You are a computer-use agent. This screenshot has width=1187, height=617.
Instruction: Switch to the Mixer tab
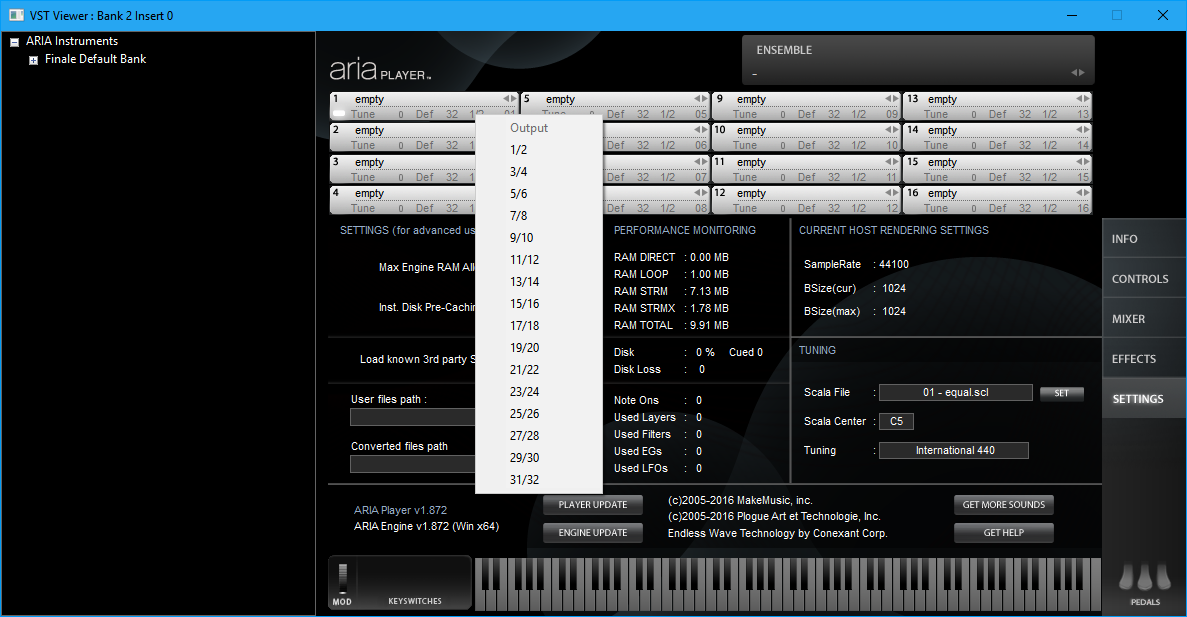tap(1129, 319)
